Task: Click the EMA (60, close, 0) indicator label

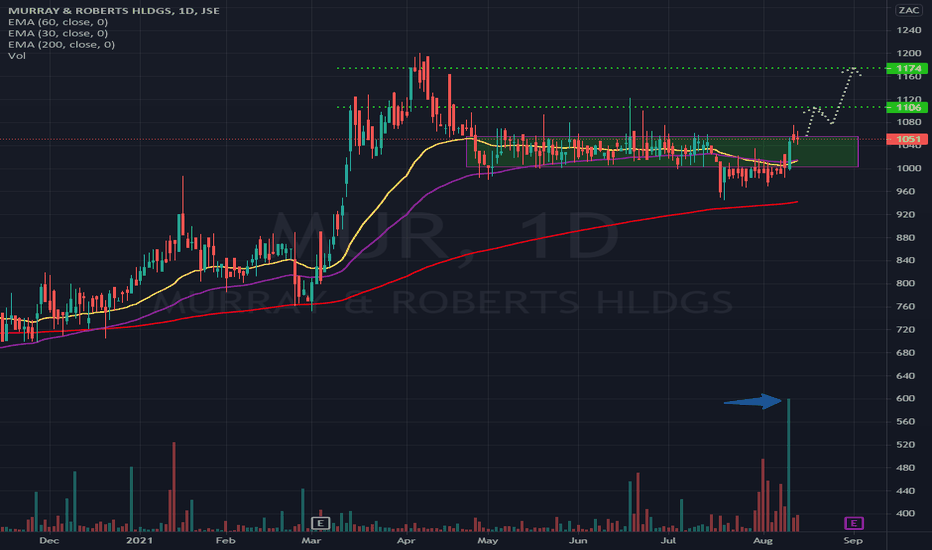Action: coord(58,22)
